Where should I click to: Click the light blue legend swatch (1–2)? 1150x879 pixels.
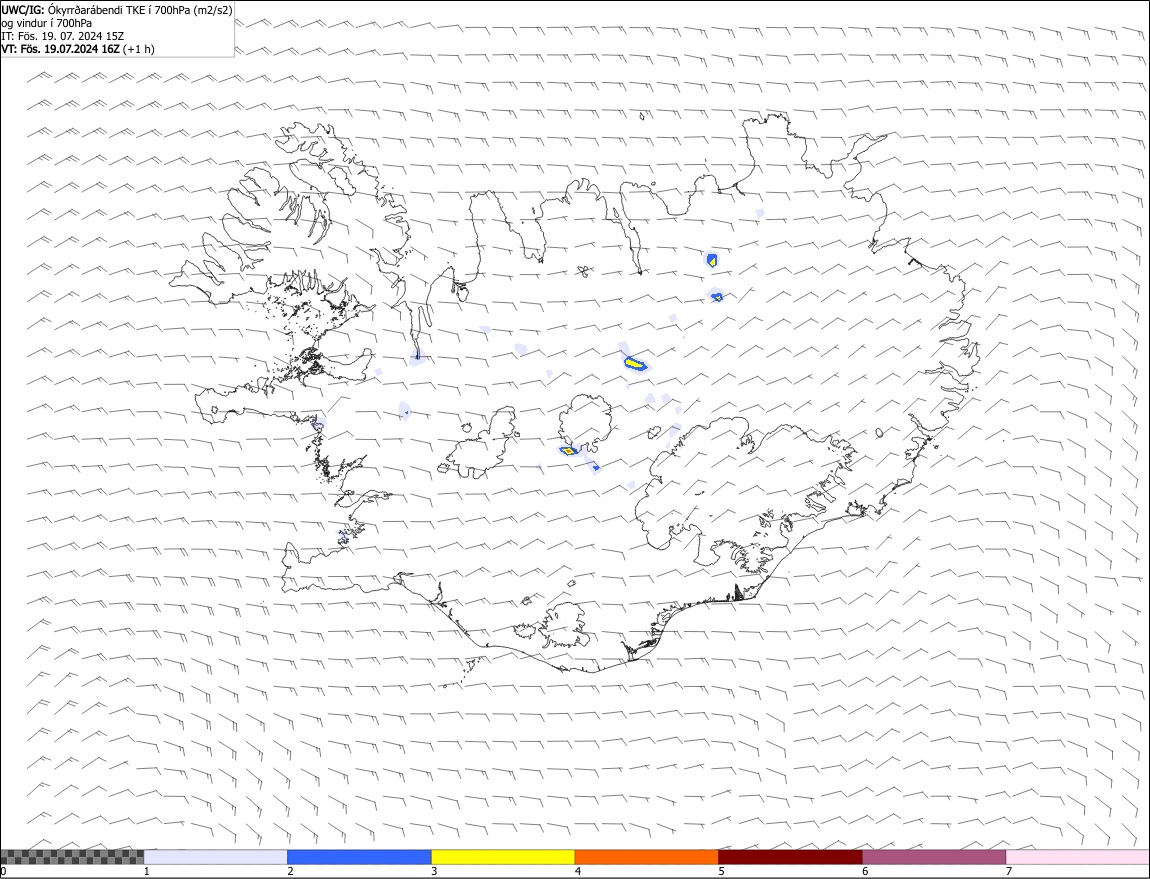tap(215, 857)
